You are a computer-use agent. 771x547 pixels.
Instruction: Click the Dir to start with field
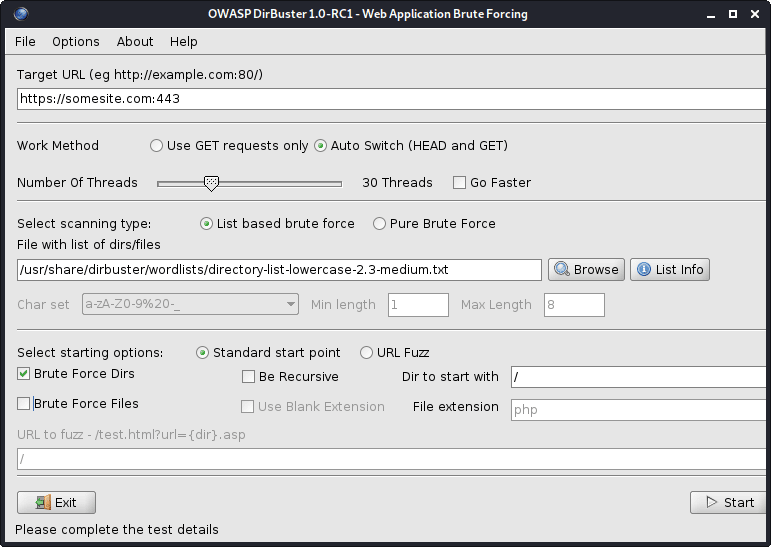pyautogui.click(x=638, y=377)
